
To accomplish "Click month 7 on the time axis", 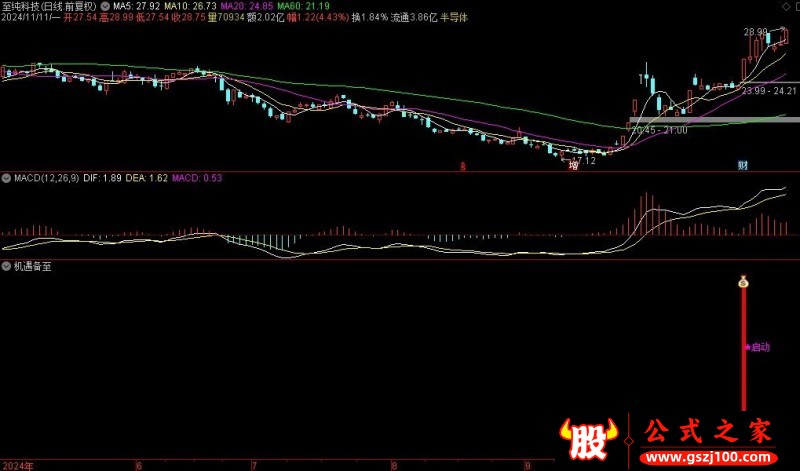I will click(255, 466).
